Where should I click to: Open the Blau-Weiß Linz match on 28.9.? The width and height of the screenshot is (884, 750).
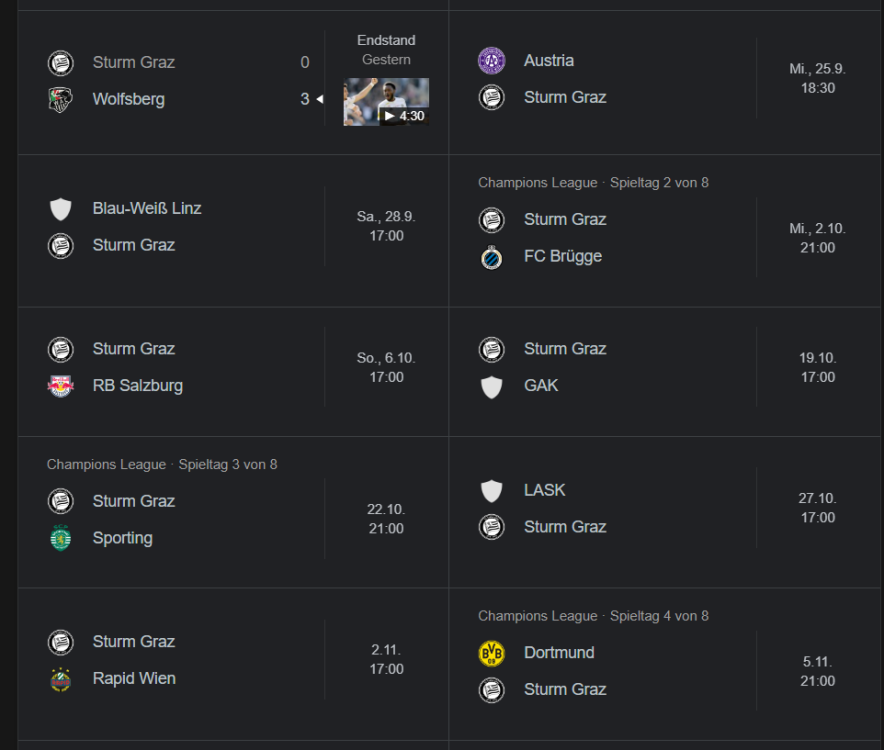point(180,227)
